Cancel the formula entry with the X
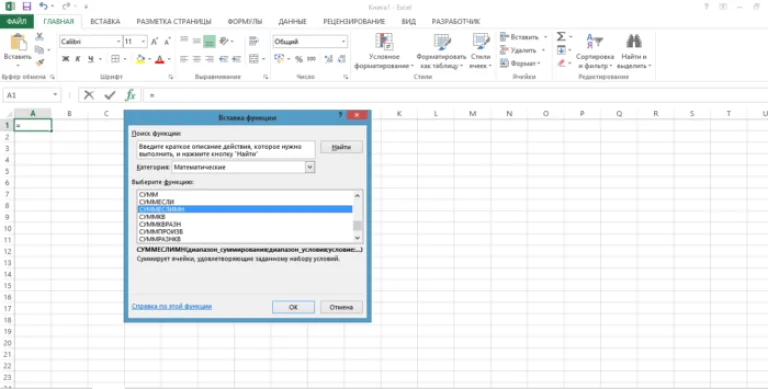This screenshot has height=389, width=768. [89, 95]
